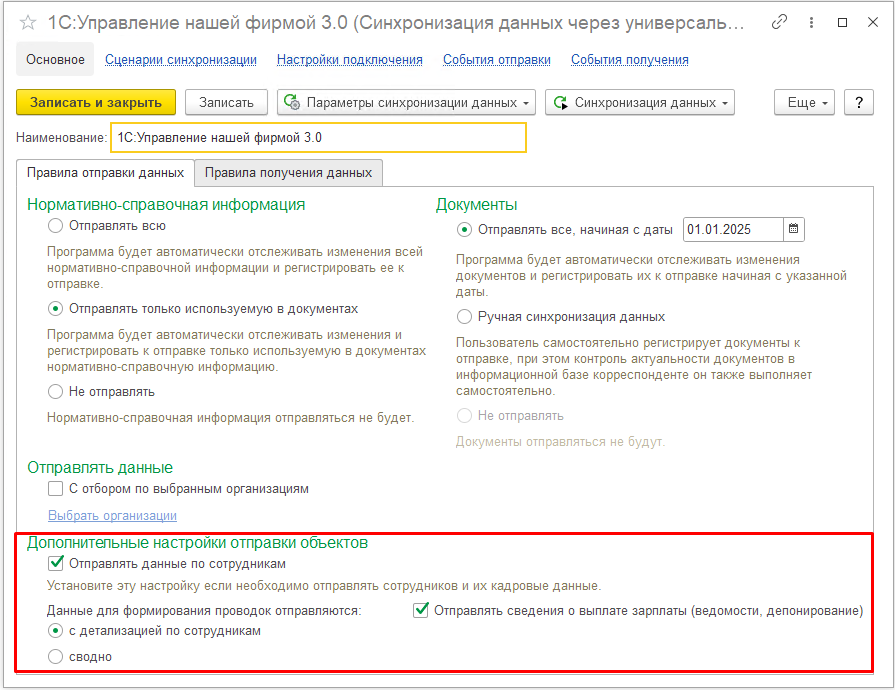
Task: Select the 'сводно' radio option
Action: pyautogui.click(x=56, y=657)
